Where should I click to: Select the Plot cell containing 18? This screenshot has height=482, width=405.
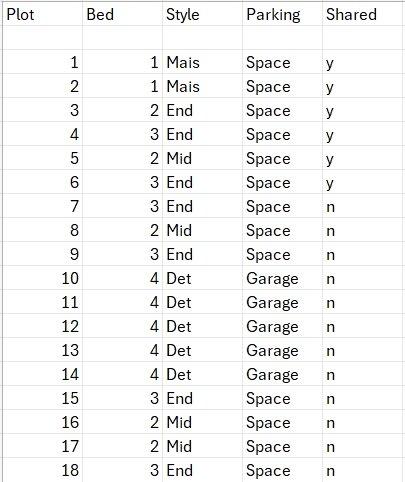[x=43, y=470]
